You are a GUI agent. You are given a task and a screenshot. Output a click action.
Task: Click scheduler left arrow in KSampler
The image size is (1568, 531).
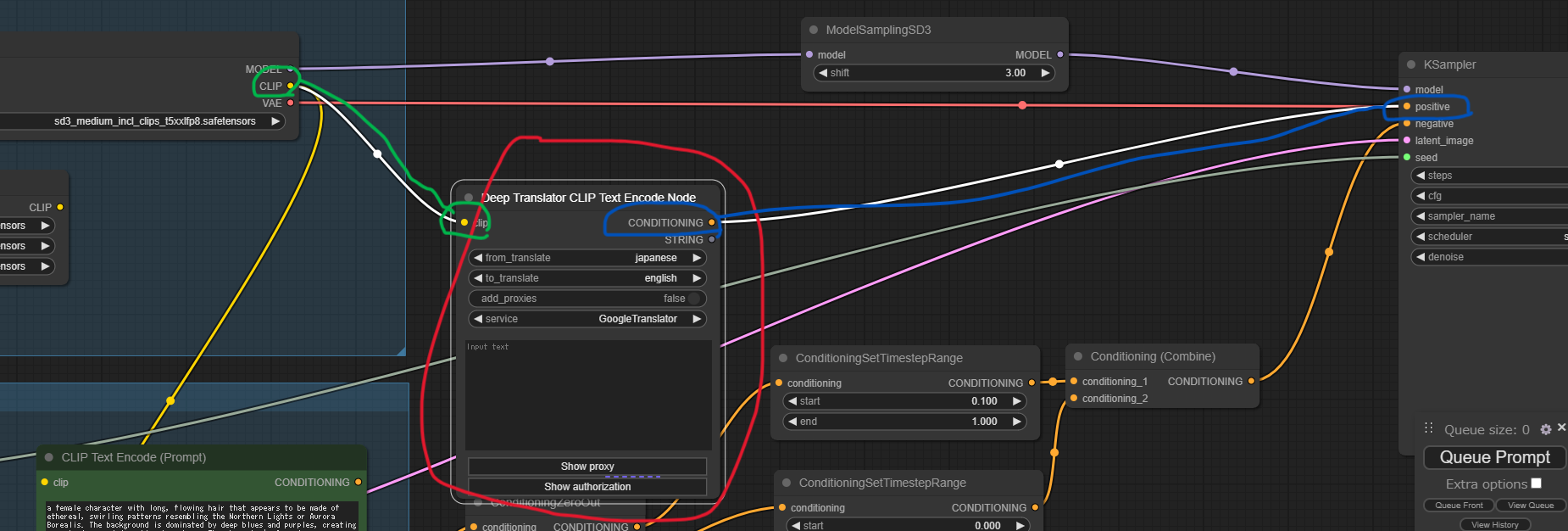(1421, 237)
